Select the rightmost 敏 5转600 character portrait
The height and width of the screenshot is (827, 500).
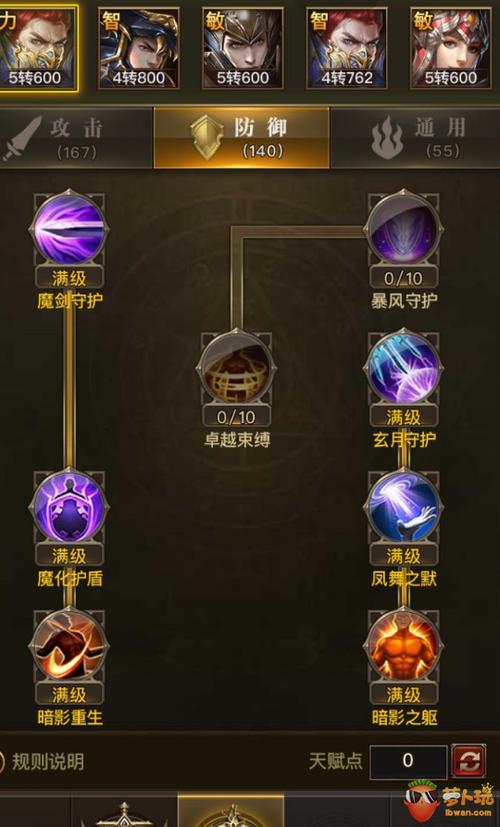[x=451, y=48]
